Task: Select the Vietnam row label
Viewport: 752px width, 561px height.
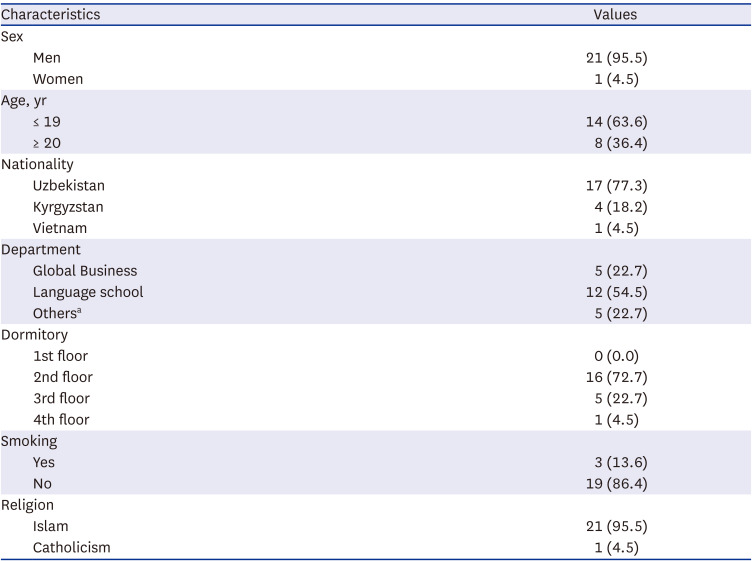Action: (x=60, y=228)
